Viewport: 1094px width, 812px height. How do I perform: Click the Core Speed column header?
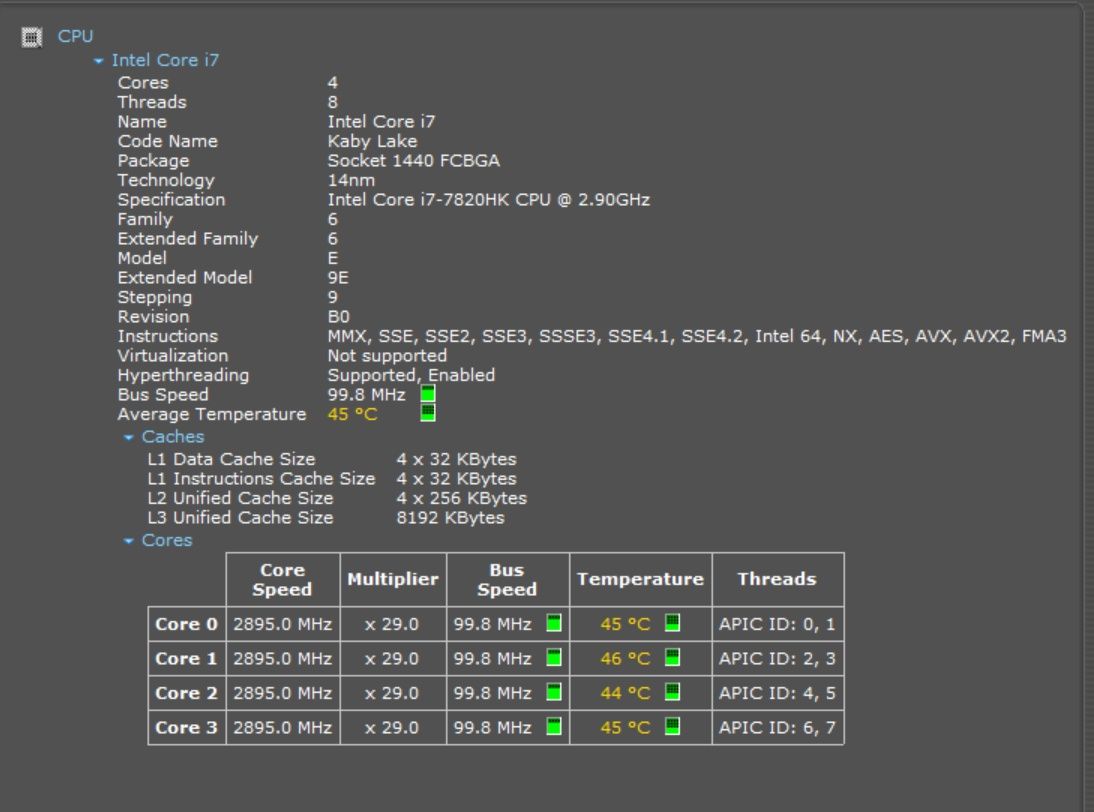tap(283, 580)
